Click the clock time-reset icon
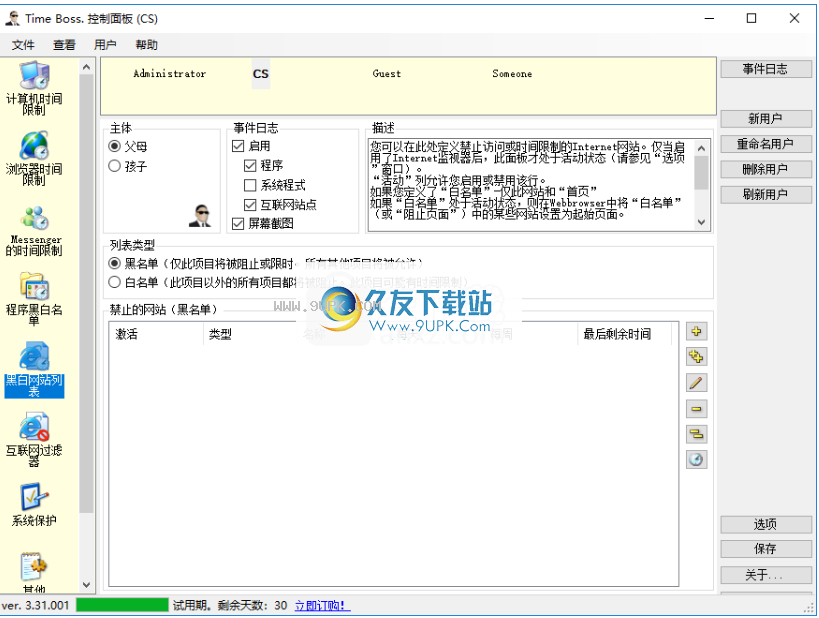819x618 pixels. point(696,460)
